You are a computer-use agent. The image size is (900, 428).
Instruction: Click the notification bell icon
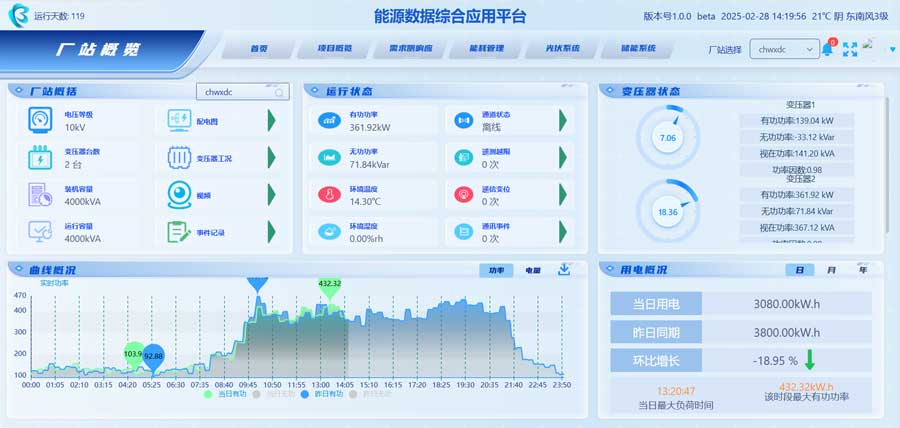[828, 48]
